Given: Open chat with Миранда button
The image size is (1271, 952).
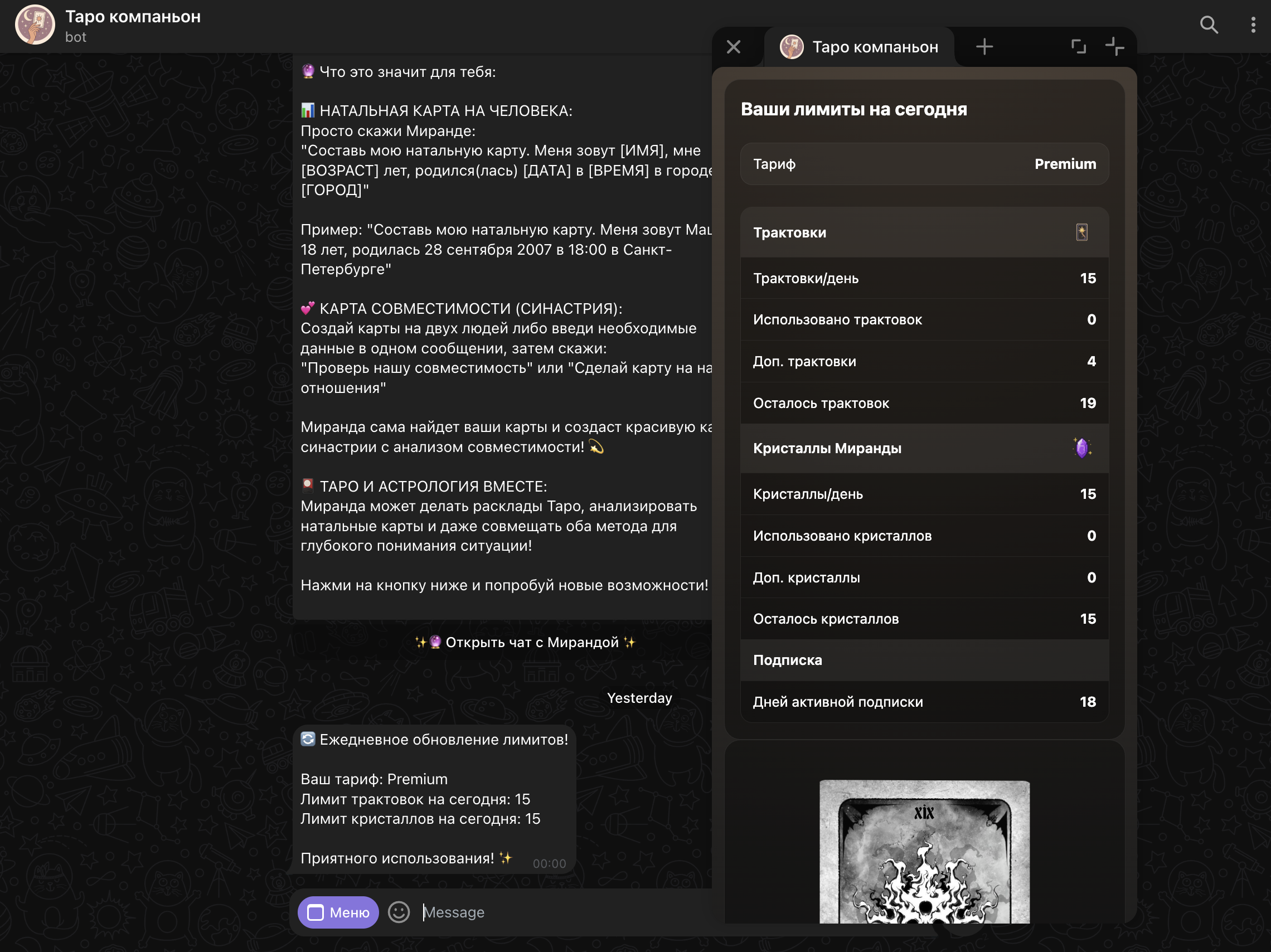Looking at the screenshot, I should 525,642.
